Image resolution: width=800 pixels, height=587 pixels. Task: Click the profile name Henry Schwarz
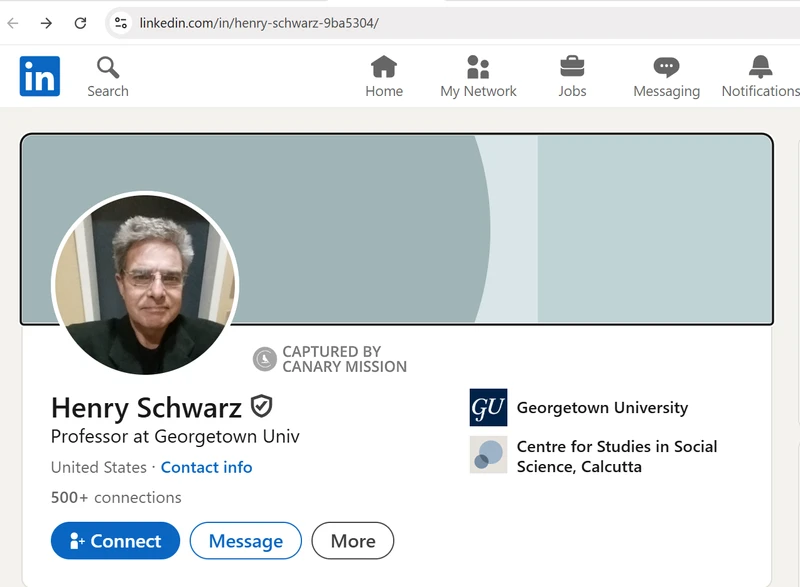tap(146, 408)
